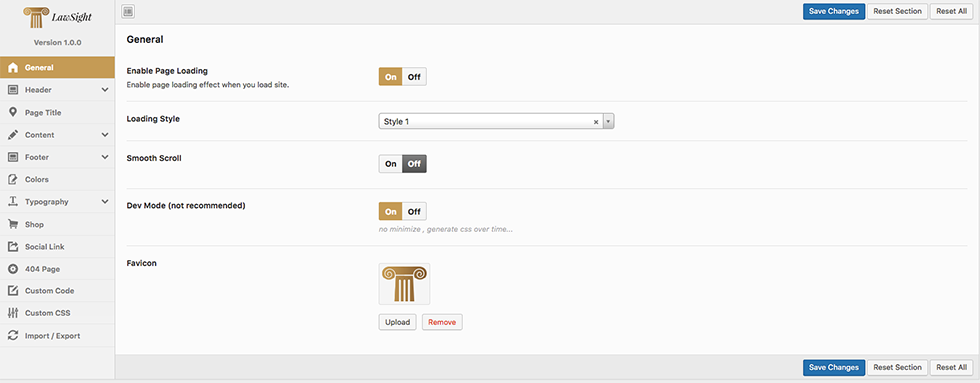This screenshot has width=980, height=383.
Task: Open the Import / Export section
Action: [58, 336]
